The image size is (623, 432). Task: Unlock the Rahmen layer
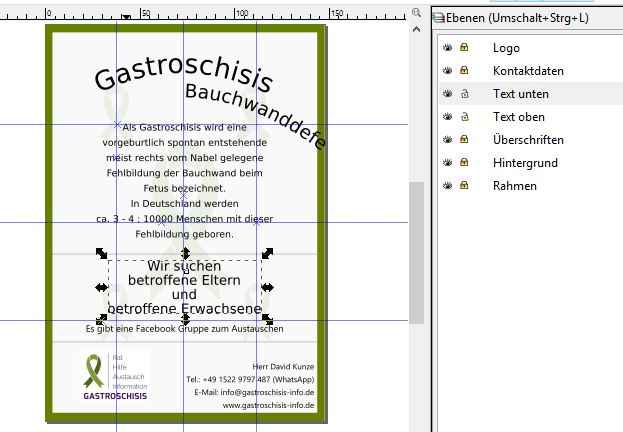[x=464, y=185]
